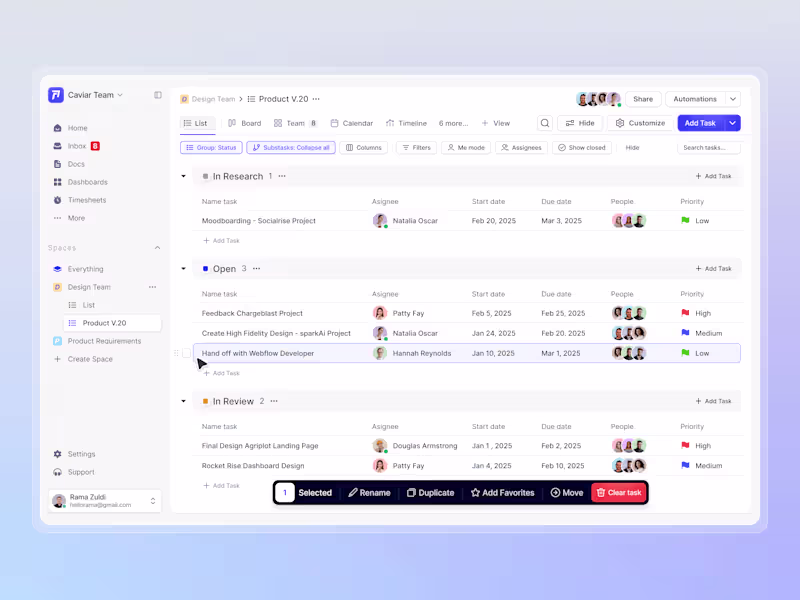800x600 pixels.
Task: Enable Show closed tasks
Action: (585, 147)
